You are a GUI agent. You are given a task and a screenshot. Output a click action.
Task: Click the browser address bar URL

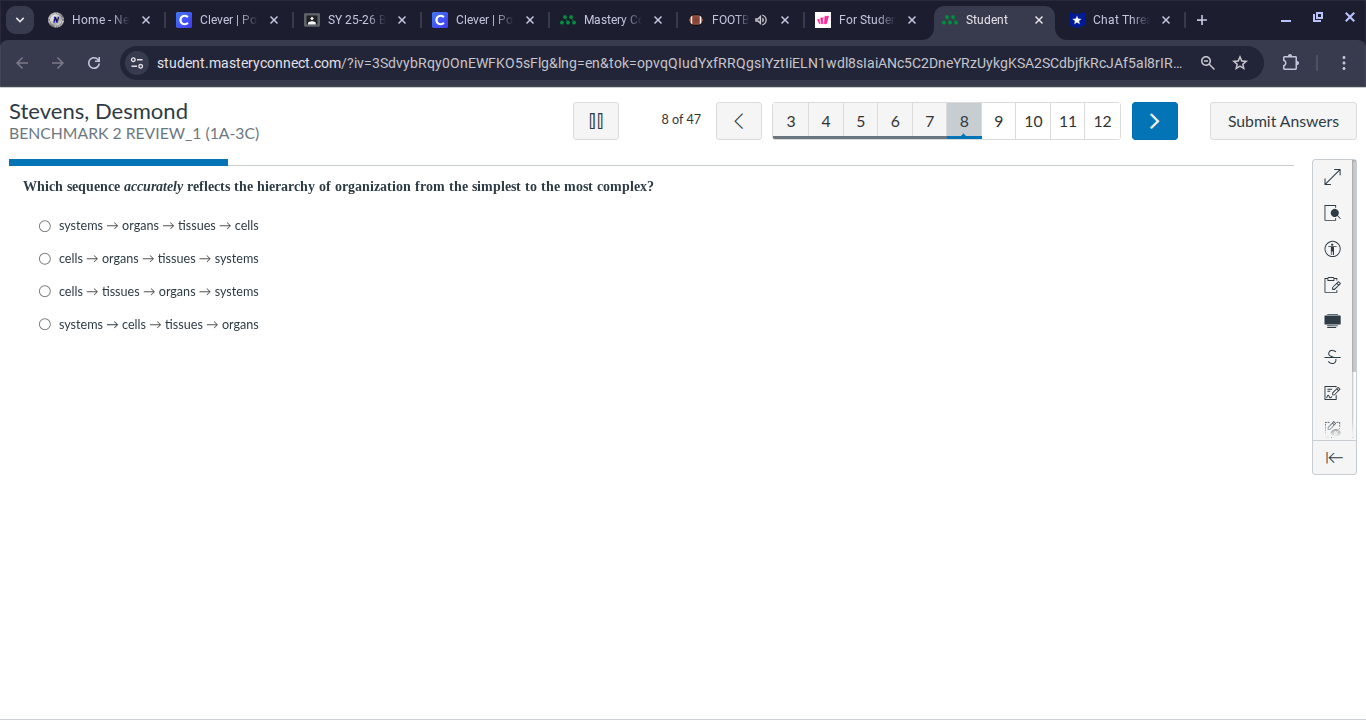(670, 63)
